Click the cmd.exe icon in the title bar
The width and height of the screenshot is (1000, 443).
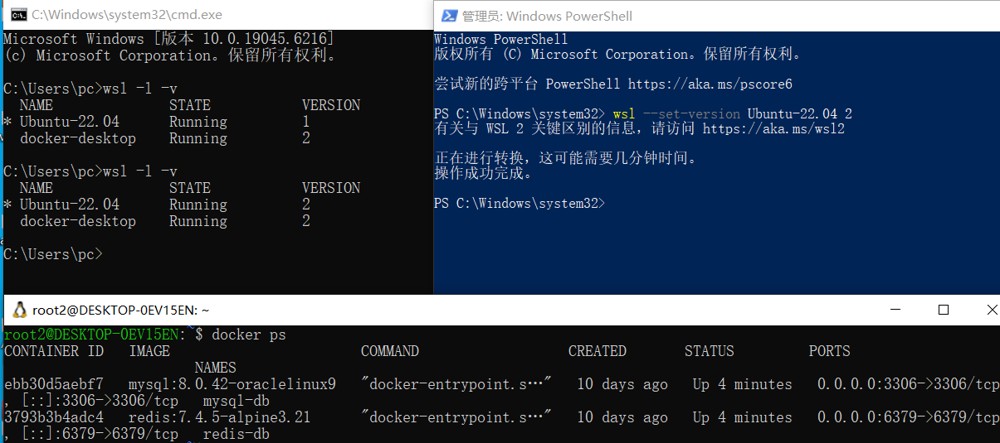coord(19,14)
